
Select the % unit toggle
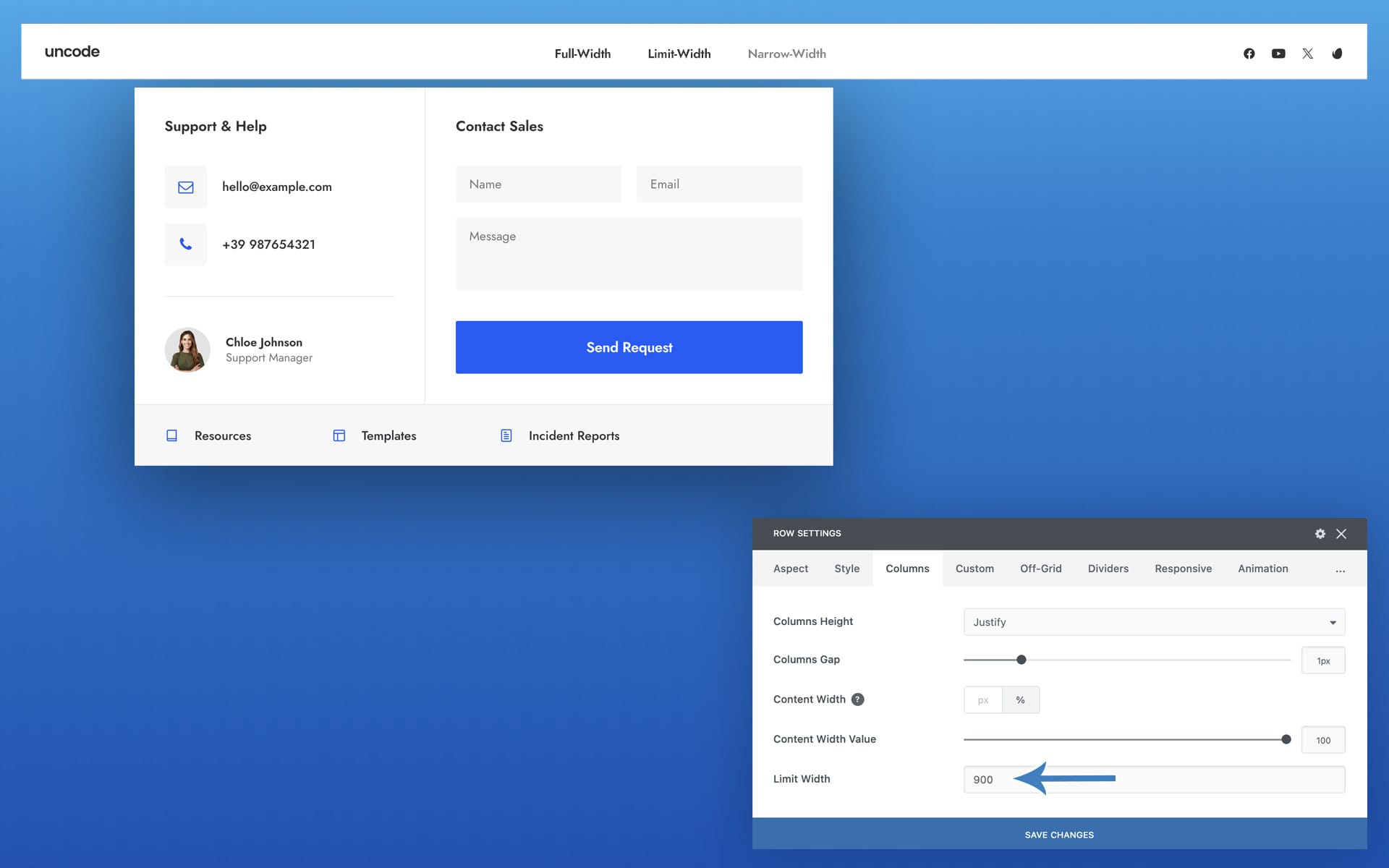click(x=1020, y=700)
